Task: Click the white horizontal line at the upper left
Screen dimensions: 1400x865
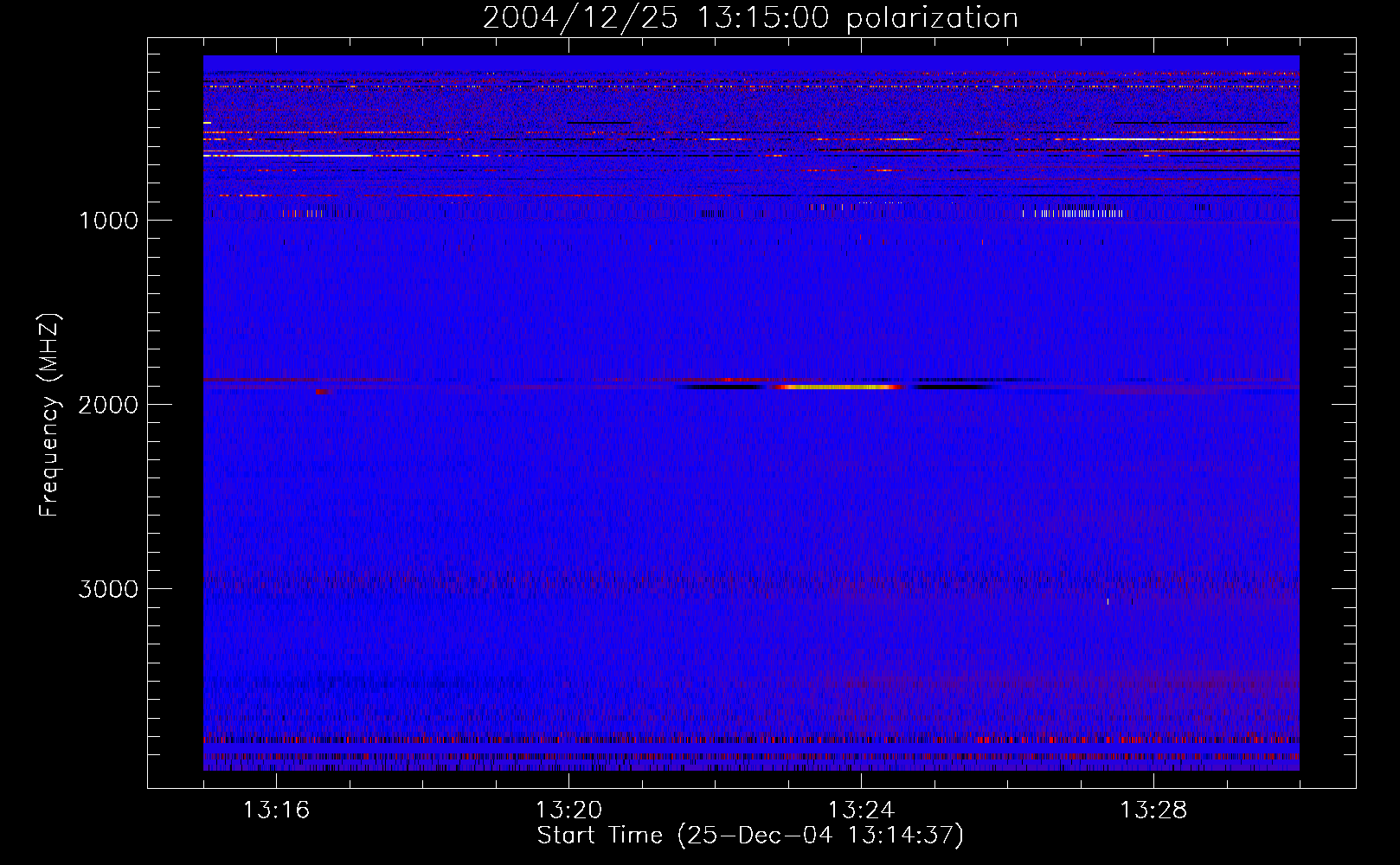Action: [286, 156]
